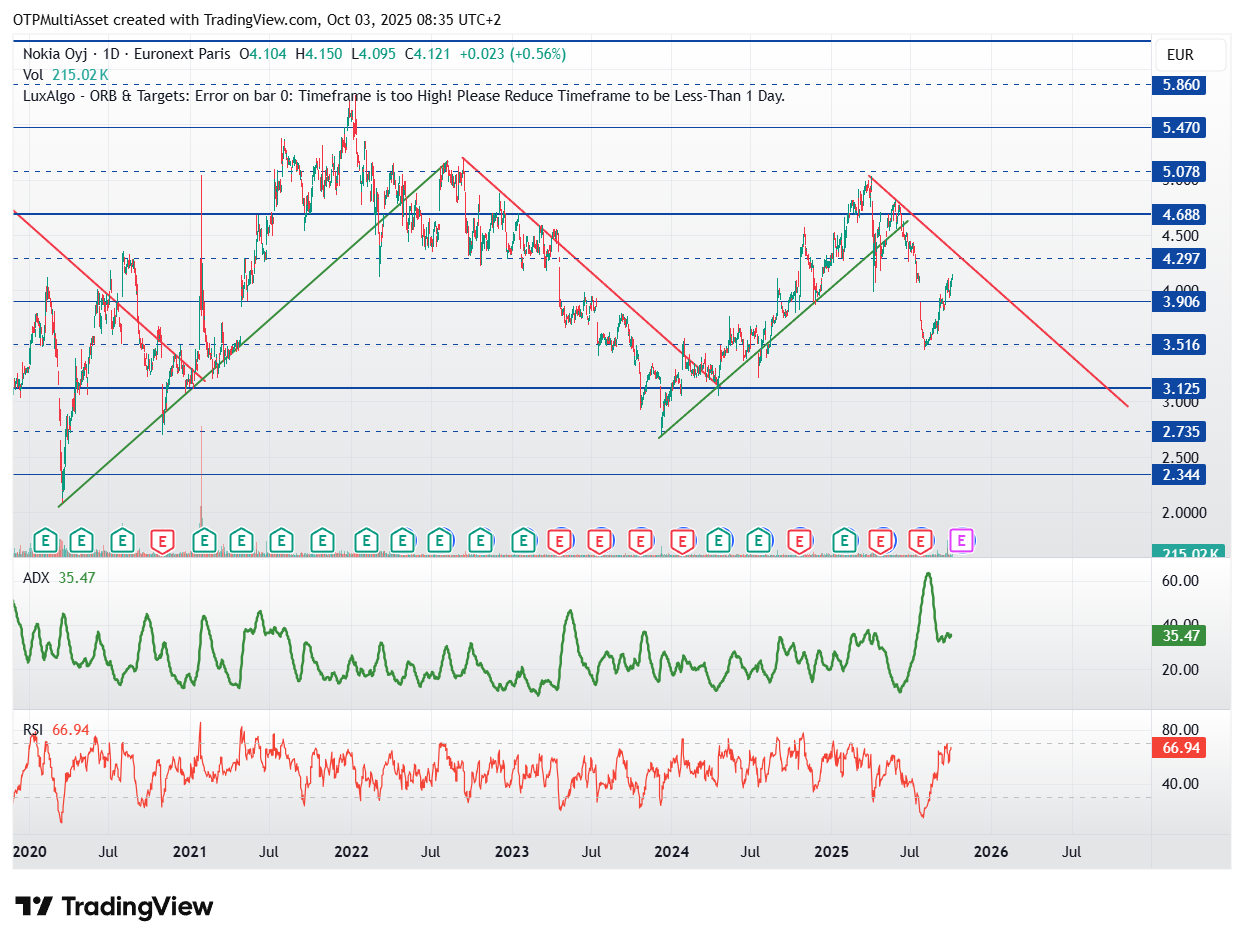Select the RSI indicator legend label
Image resolution: width=1244 pixels, height=944 pixels.
coord(35,730)
